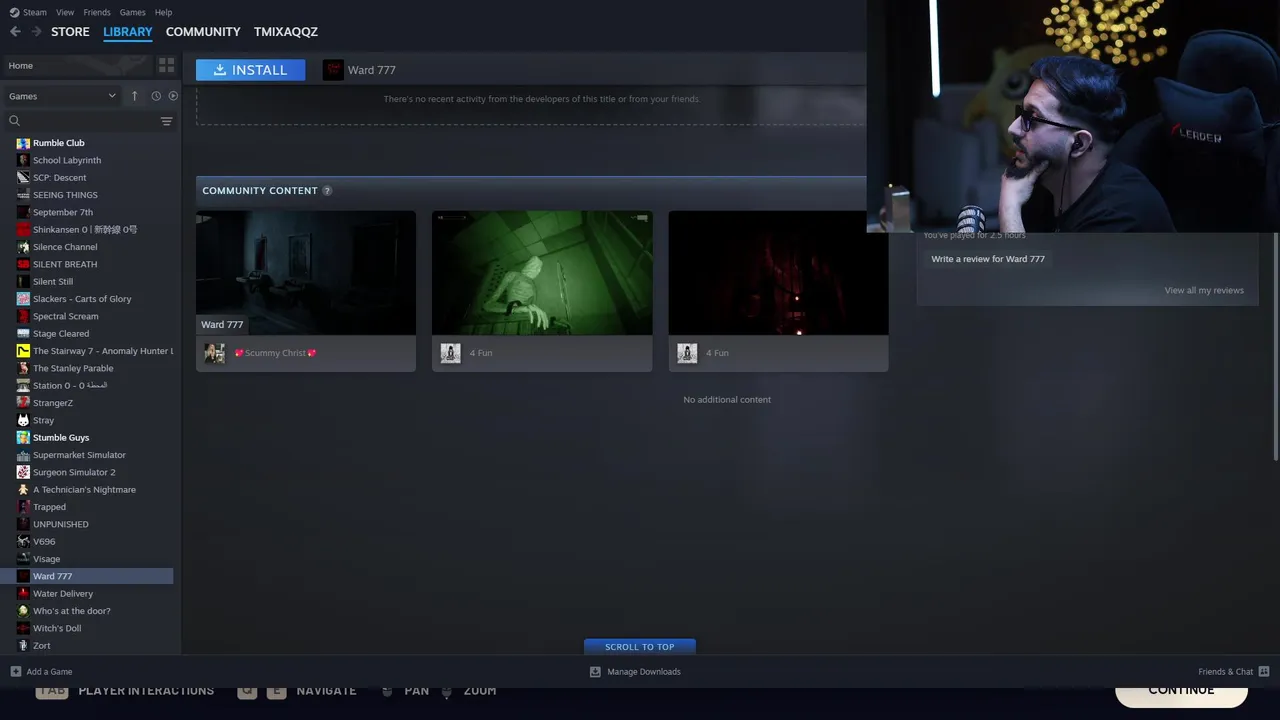Open the Community Content help icon
Screen dimensions: 1280x720
[x=327, y=190]
